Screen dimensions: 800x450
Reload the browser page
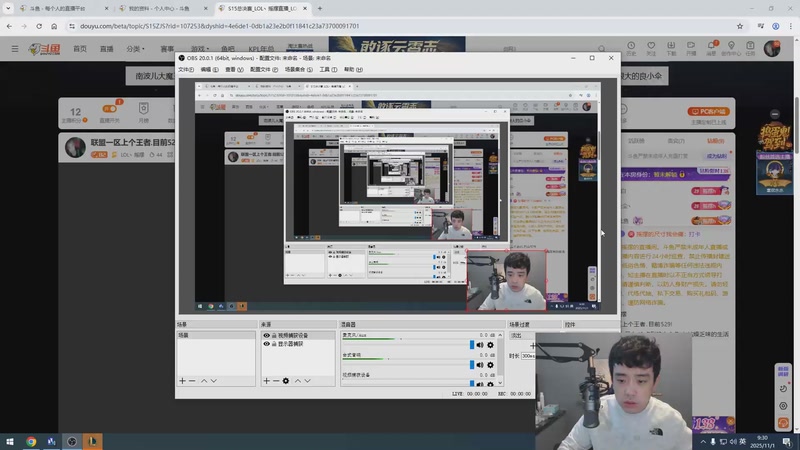[x=39, y=26]
